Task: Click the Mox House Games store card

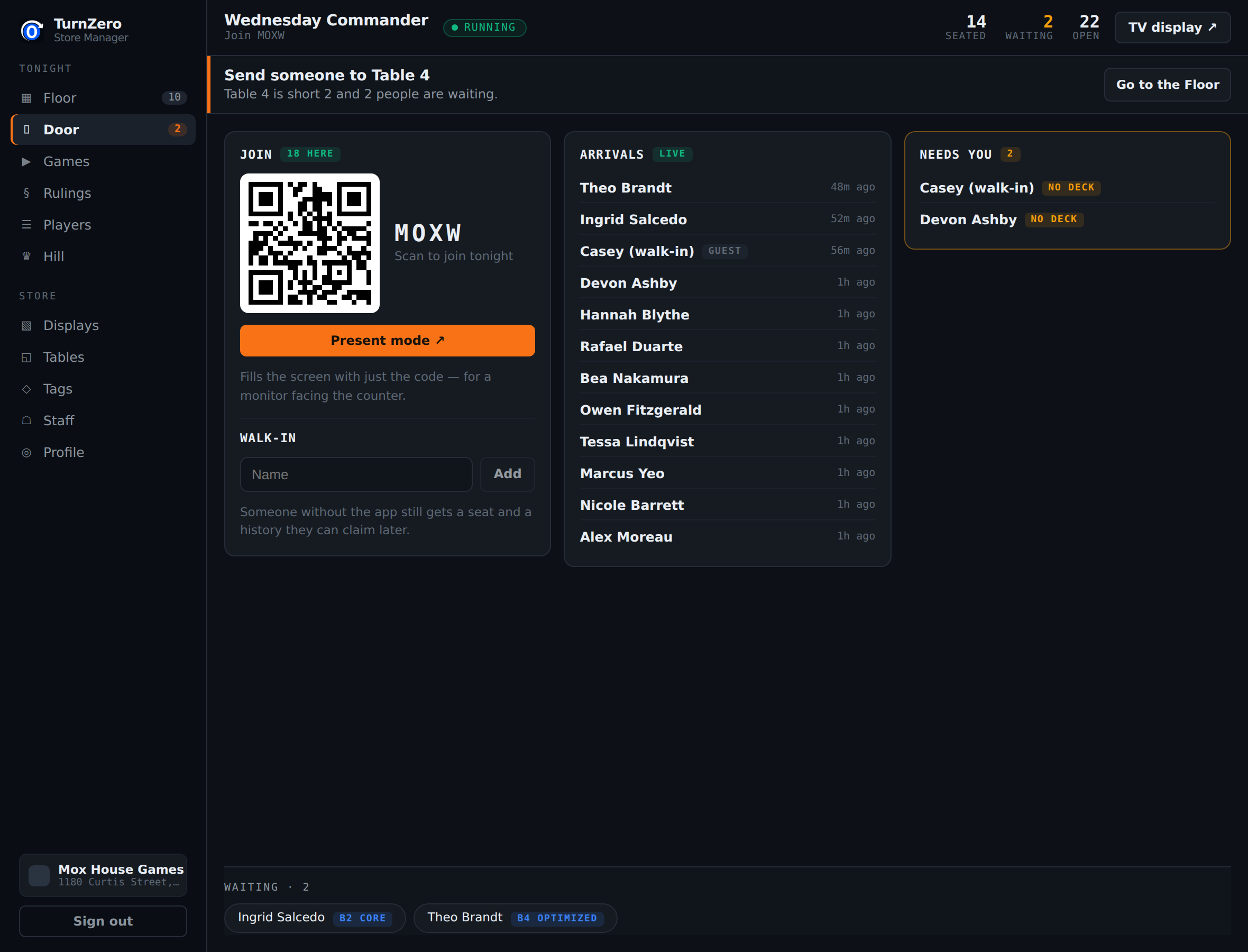Action: coord(103,875)
